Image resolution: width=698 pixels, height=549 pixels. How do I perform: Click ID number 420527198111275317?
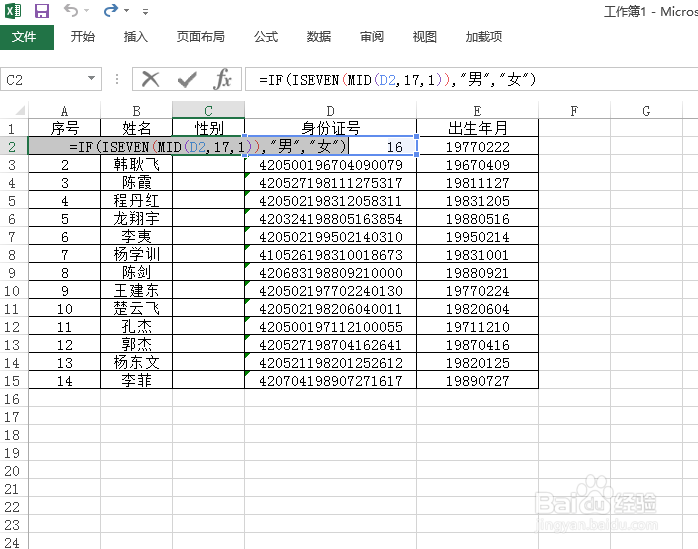[330, 182]
